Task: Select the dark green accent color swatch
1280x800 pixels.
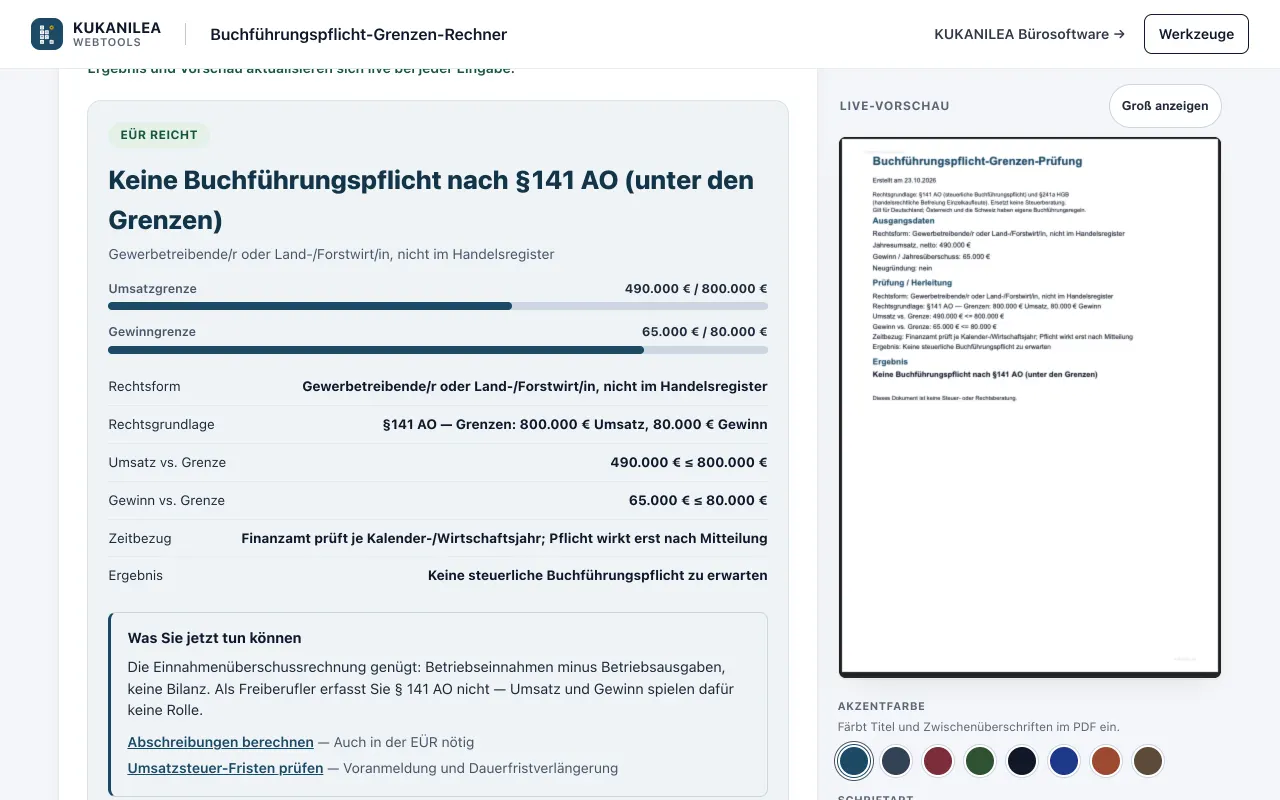Action: tap(980, 762)
